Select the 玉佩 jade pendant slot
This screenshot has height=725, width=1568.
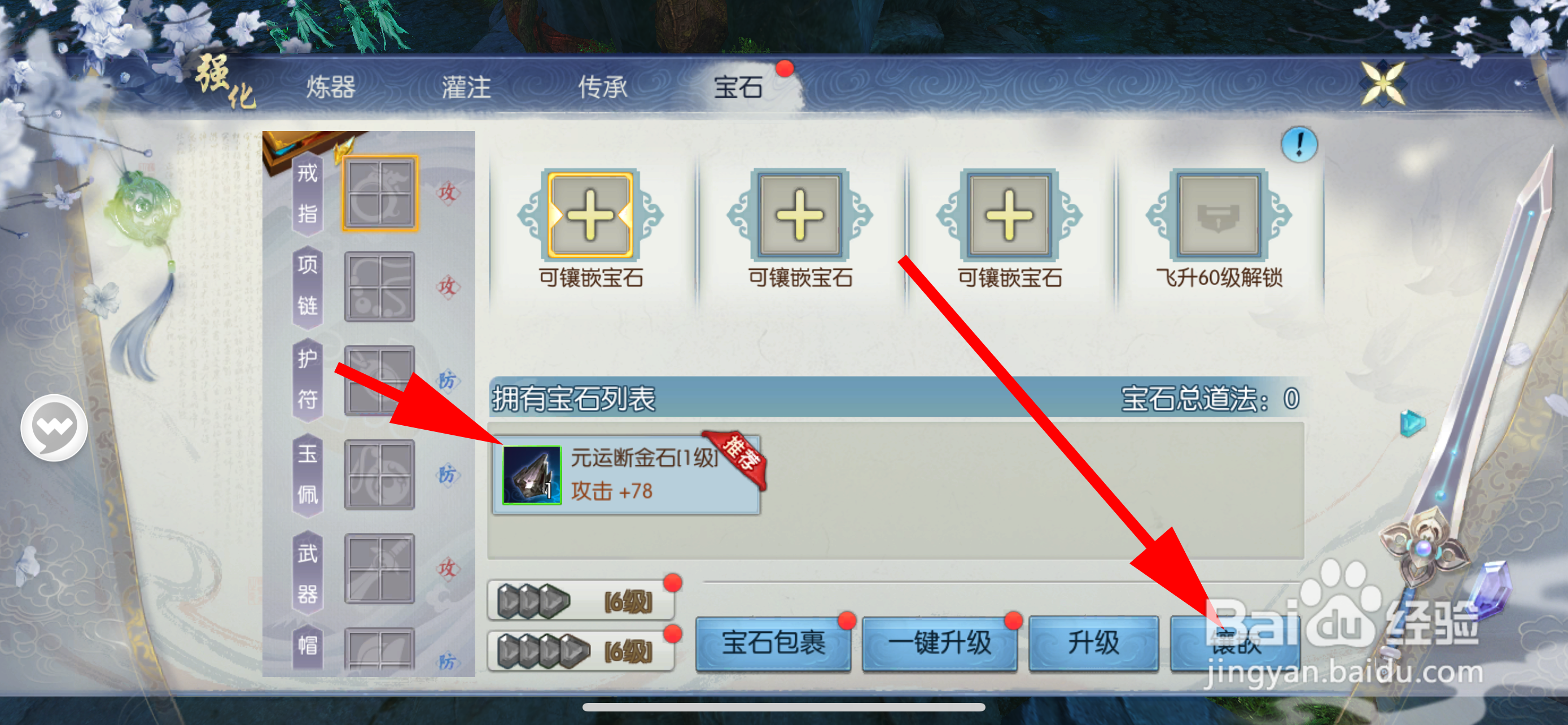[379, 475]
